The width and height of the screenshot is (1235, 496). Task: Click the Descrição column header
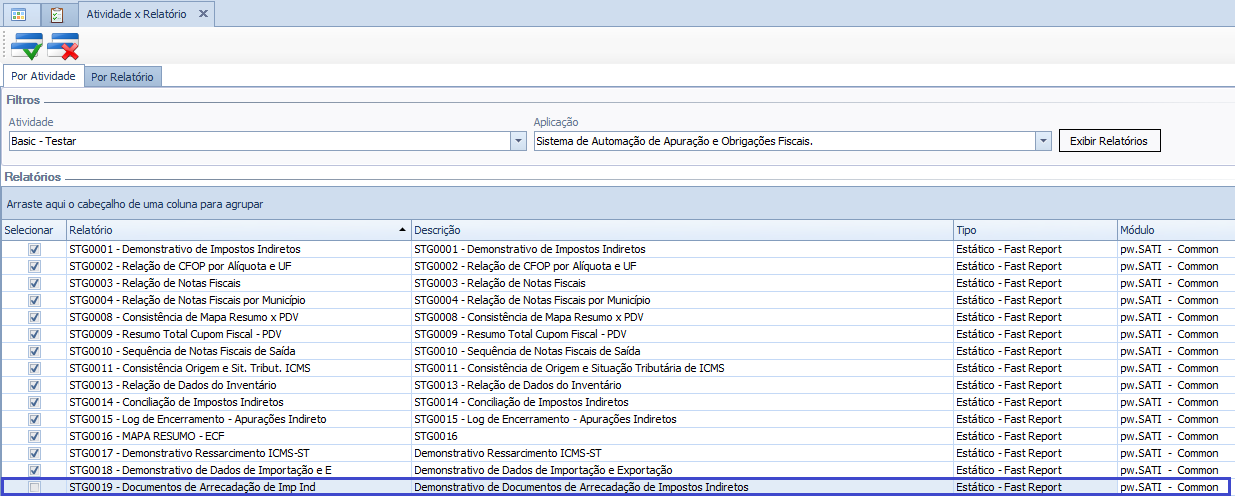point(680,230)
